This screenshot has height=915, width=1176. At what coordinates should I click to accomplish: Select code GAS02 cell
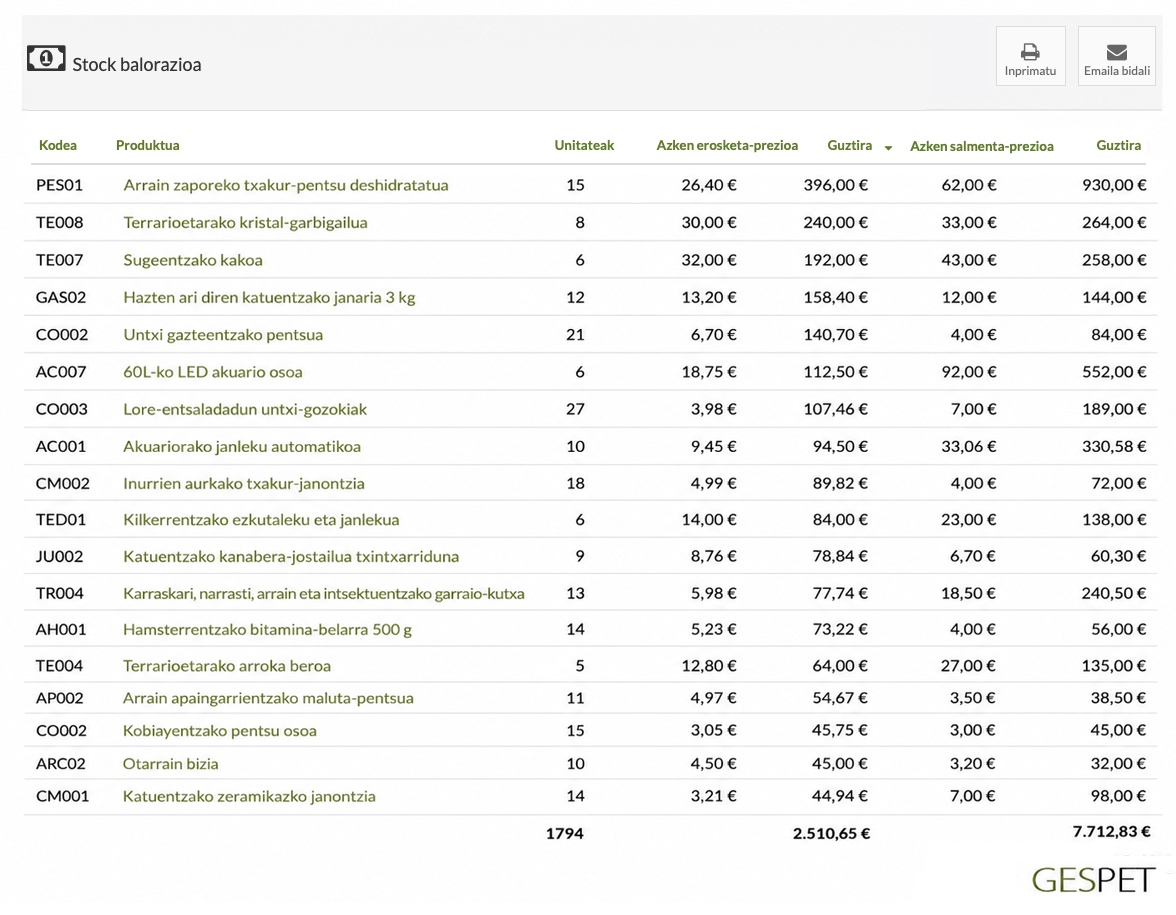point(61,298)
